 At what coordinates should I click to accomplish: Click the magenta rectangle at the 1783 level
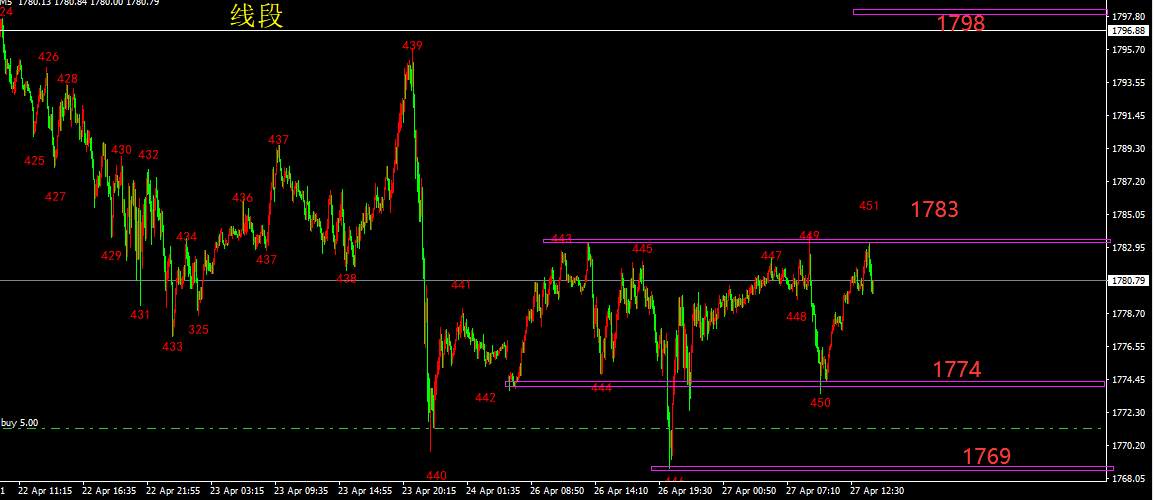[x=826, y=241]
